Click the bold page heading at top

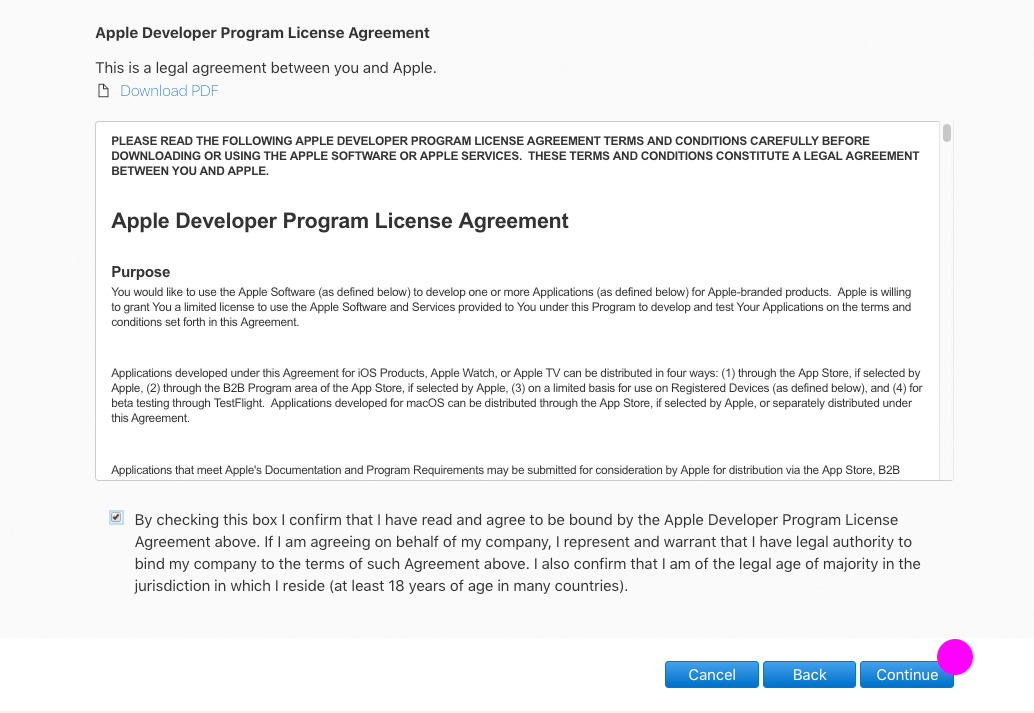[262, 33]
